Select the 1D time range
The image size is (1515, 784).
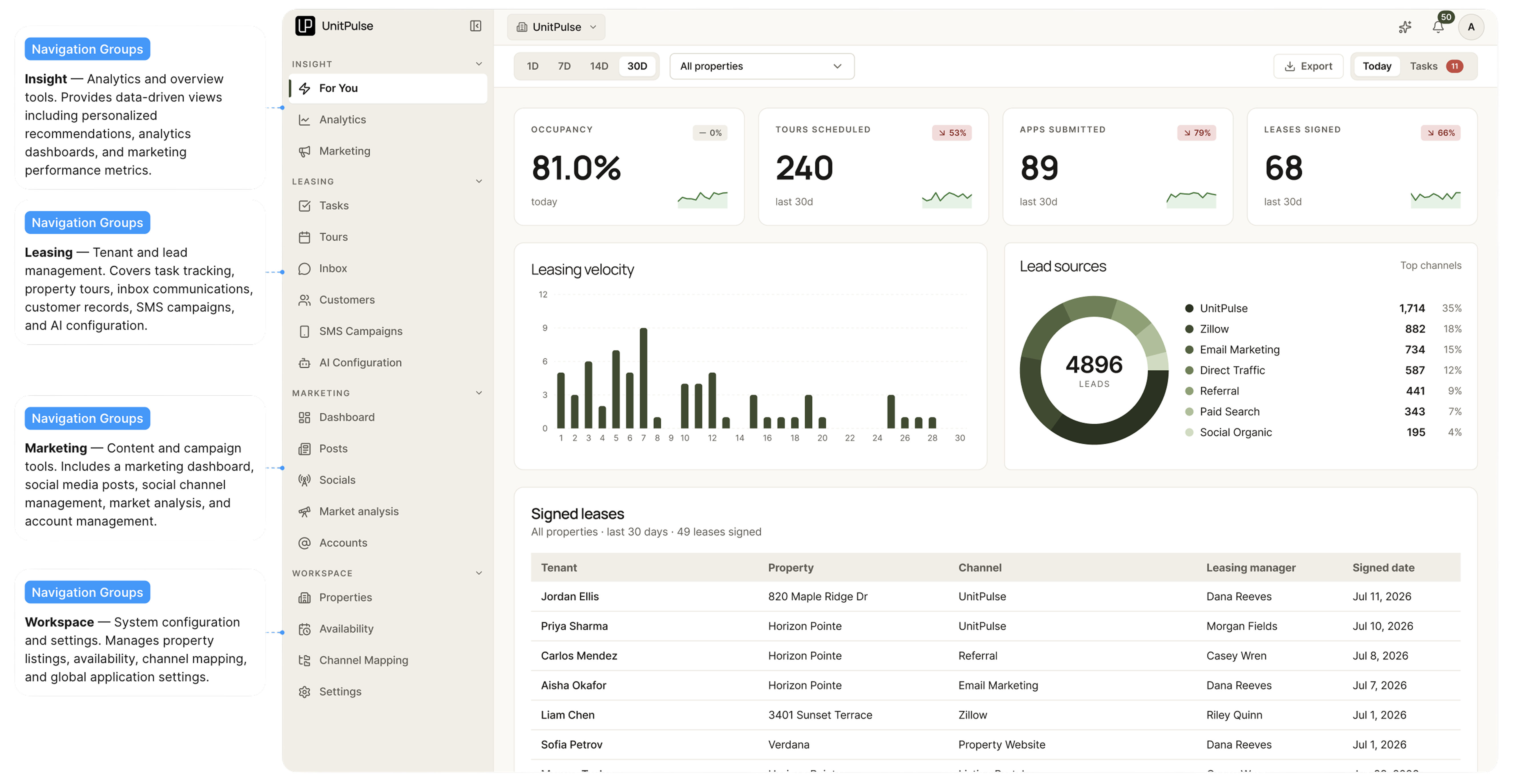pyautogui.click(x=533, y=66)
